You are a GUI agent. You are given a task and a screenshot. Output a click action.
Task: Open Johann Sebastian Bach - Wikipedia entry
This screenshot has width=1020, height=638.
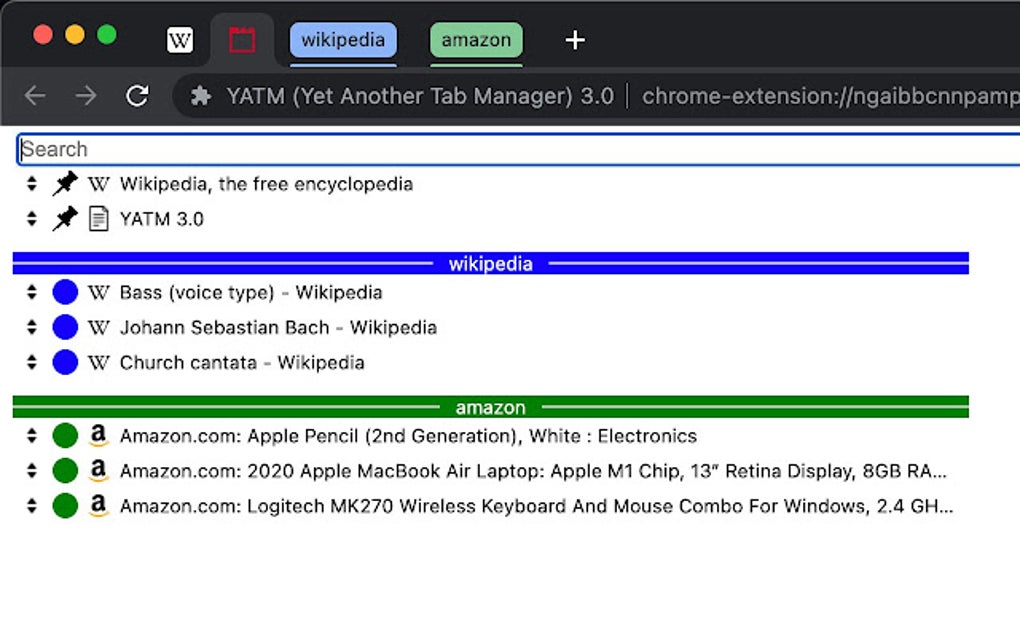click(278, 328)
